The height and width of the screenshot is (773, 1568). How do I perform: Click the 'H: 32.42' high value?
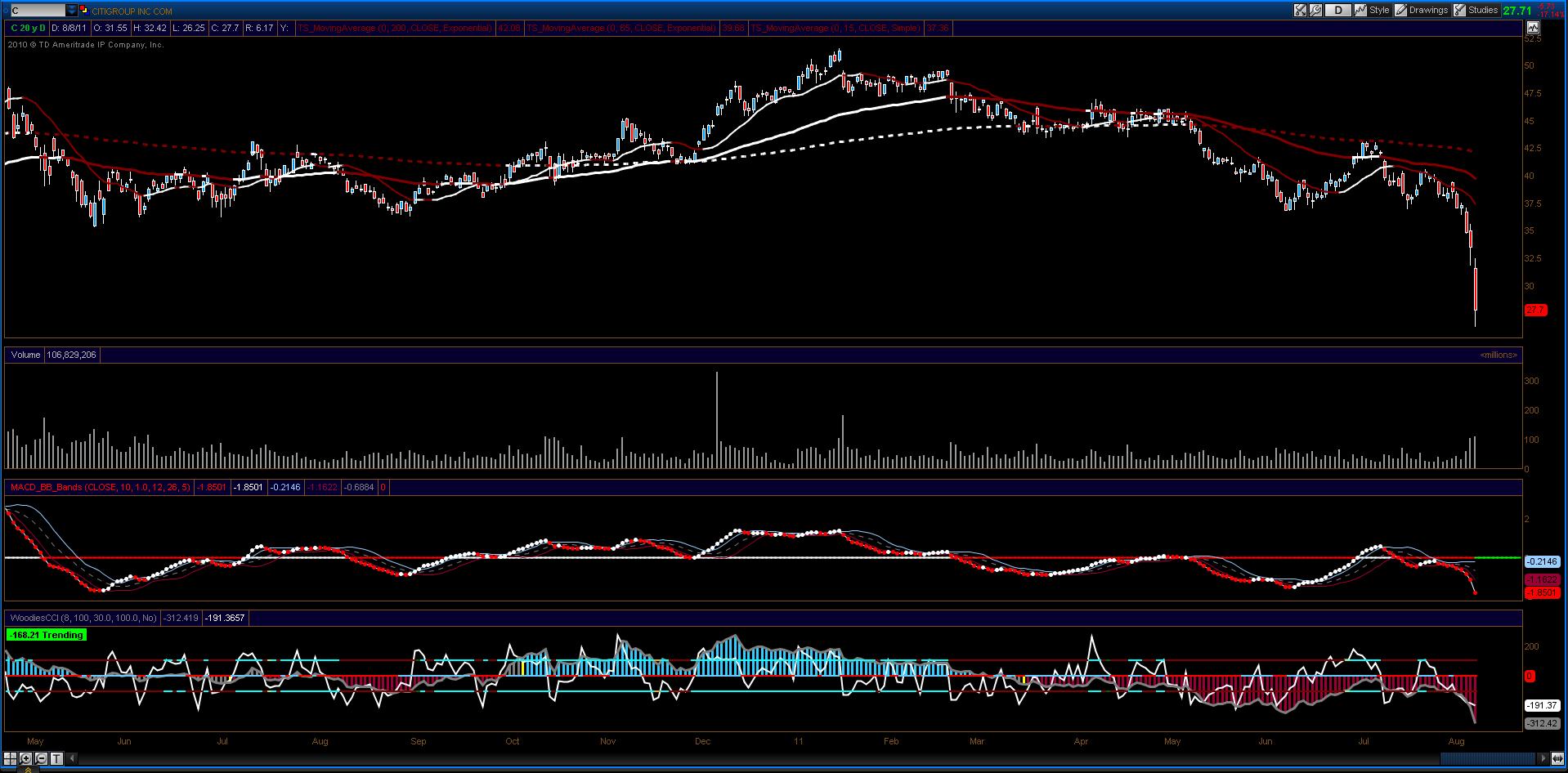click(150, 28)
